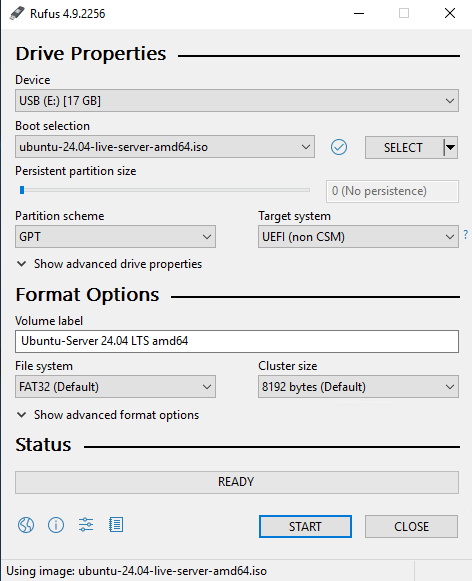Open application settings sliders icon
The height and width of the screenshot is (581, 472).
point(86,525)
